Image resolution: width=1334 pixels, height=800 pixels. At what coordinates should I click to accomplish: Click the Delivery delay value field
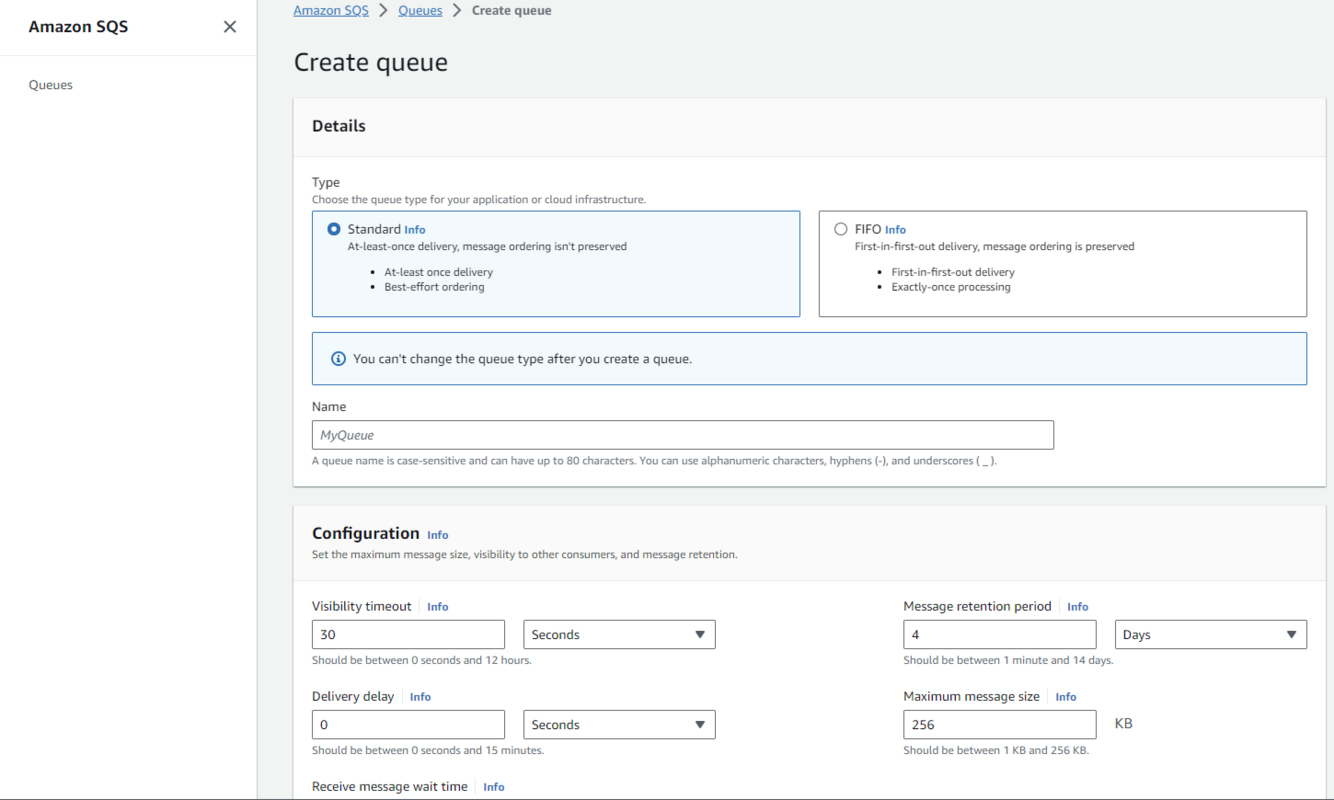[408, 725]
